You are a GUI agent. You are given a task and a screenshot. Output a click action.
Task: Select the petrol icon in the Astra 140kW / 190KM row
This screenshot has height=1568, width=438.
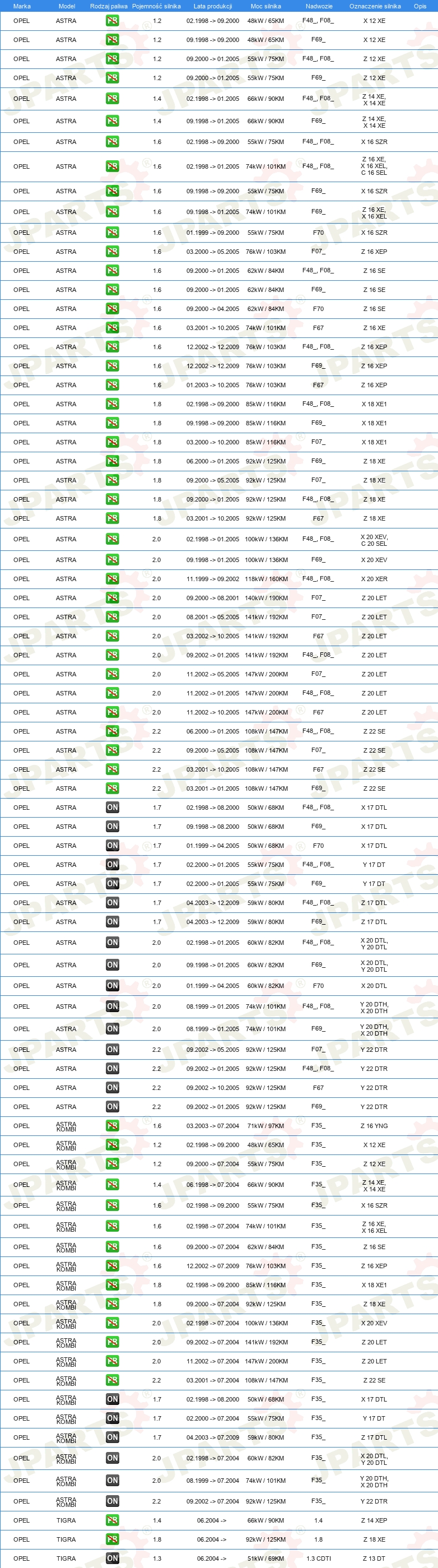(112, 598)
